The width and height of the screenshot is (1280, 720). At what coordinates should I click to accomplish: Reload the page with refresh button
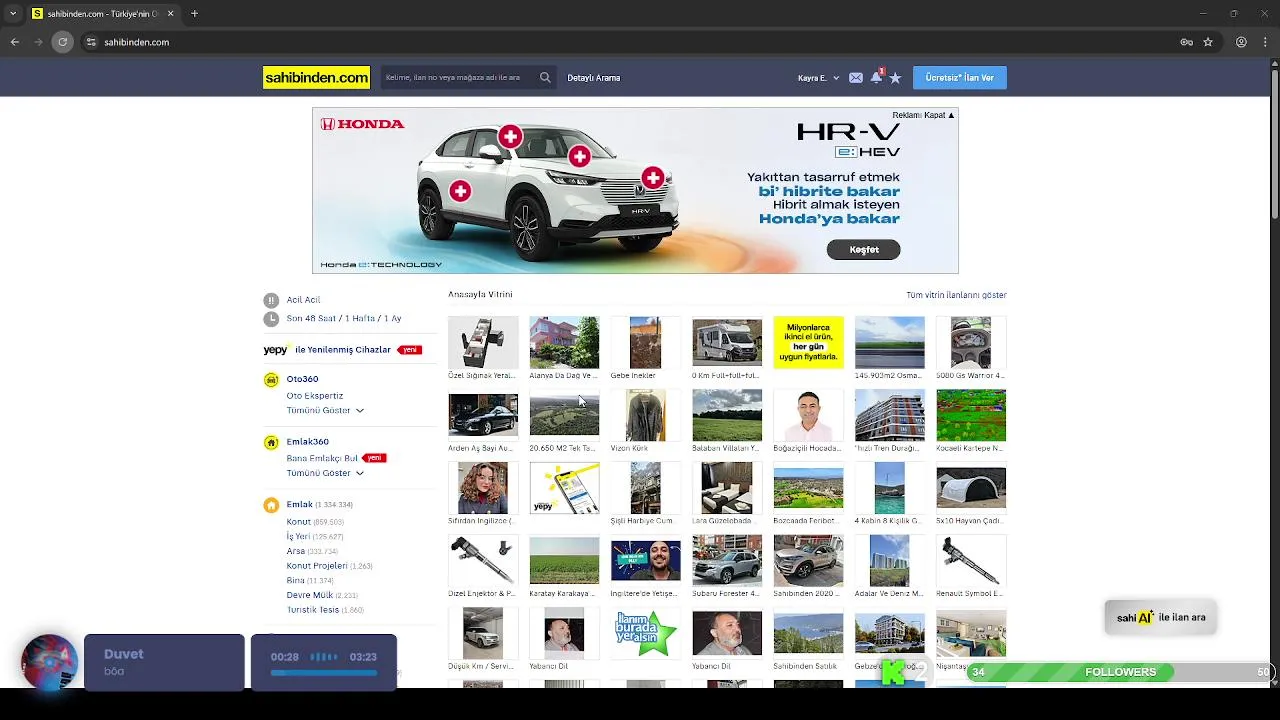click(63, 42)
